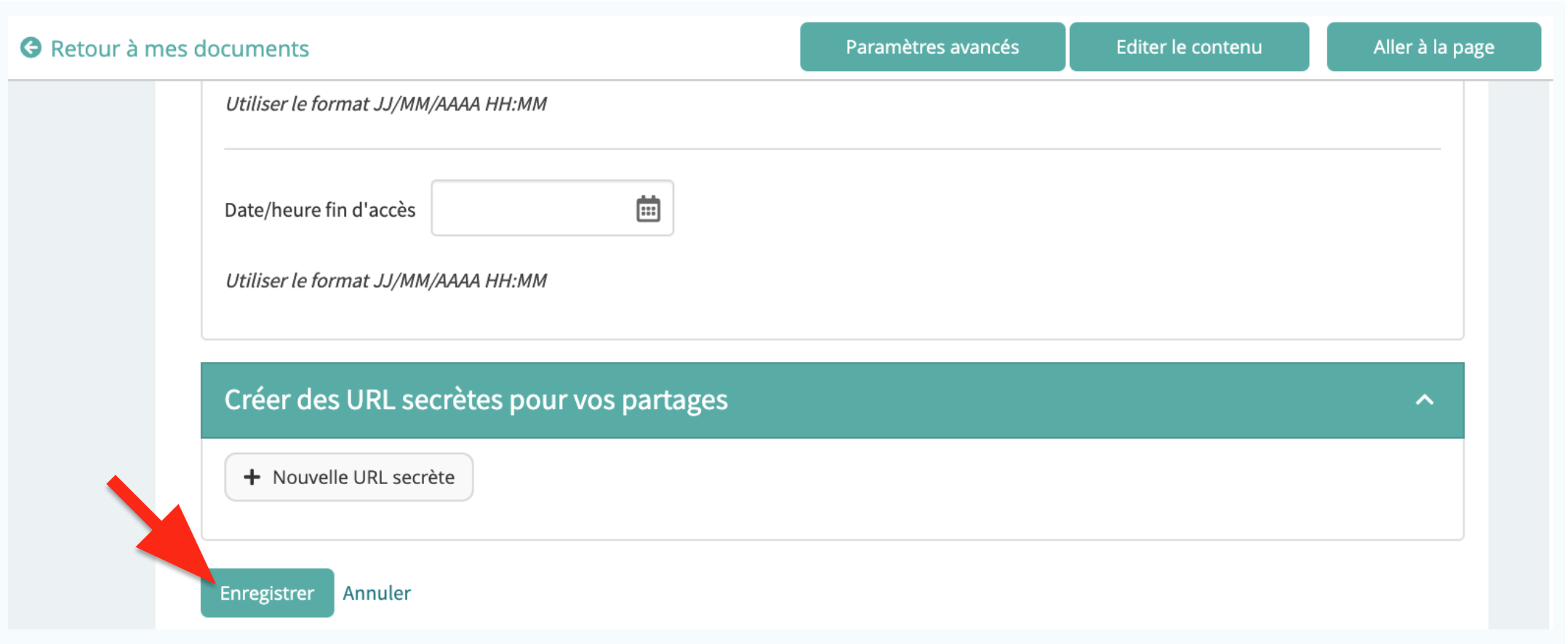
Task: Click the "Date/heure fin d'accès" label
Action: (x=320, y=210)
